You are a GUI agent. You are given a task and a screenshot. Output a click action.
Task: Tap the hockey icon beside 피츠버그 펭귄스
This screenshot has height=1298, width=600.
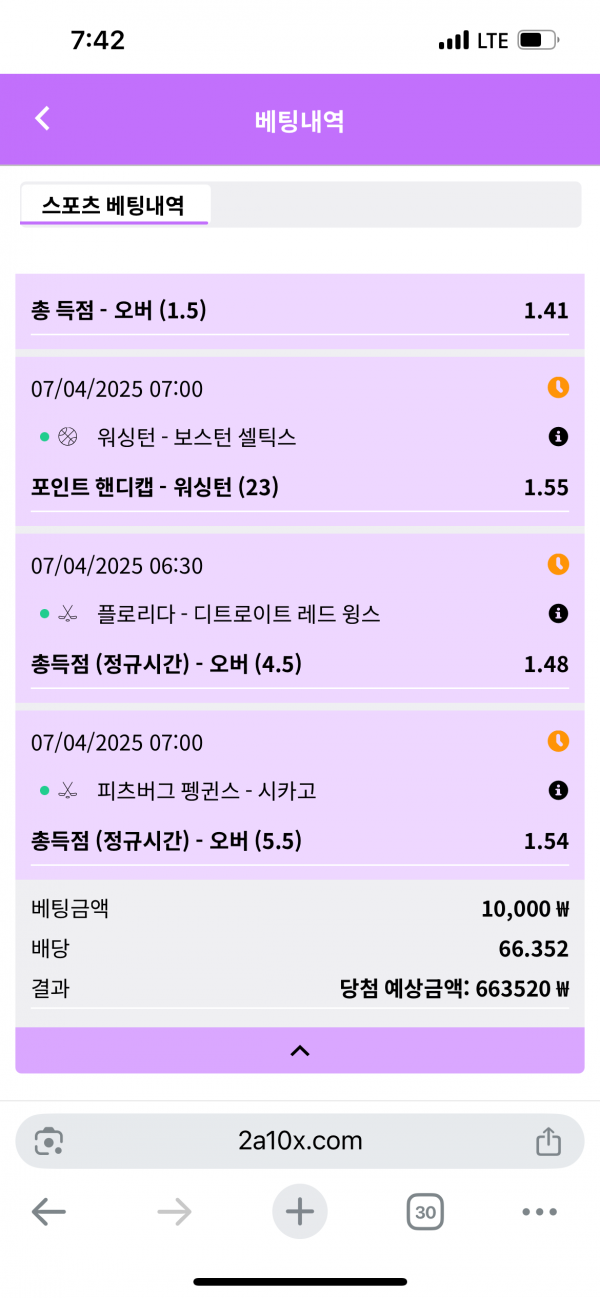pos(68,791)
